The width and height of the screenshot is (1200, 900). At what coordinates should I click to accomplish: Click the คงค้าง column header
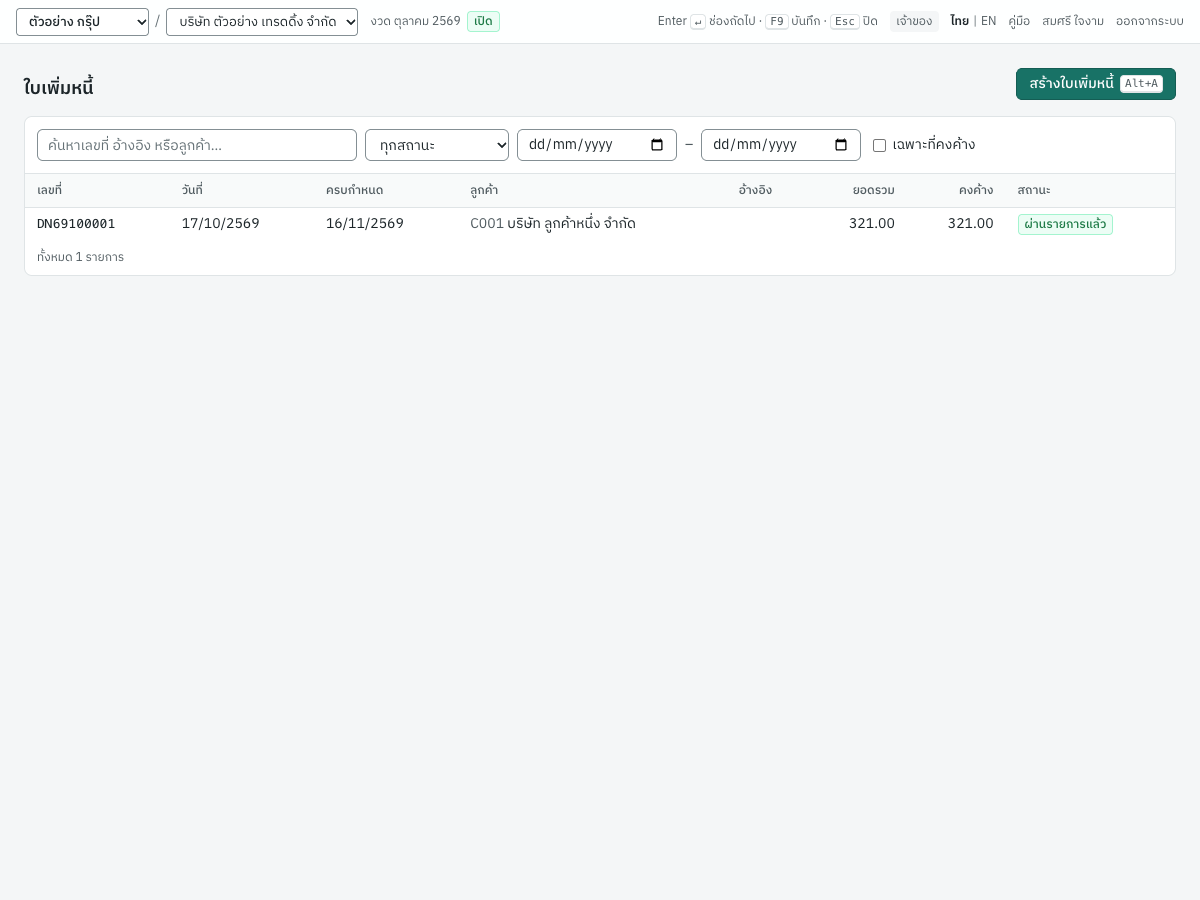pyautogui.click(x=976, y=190)
